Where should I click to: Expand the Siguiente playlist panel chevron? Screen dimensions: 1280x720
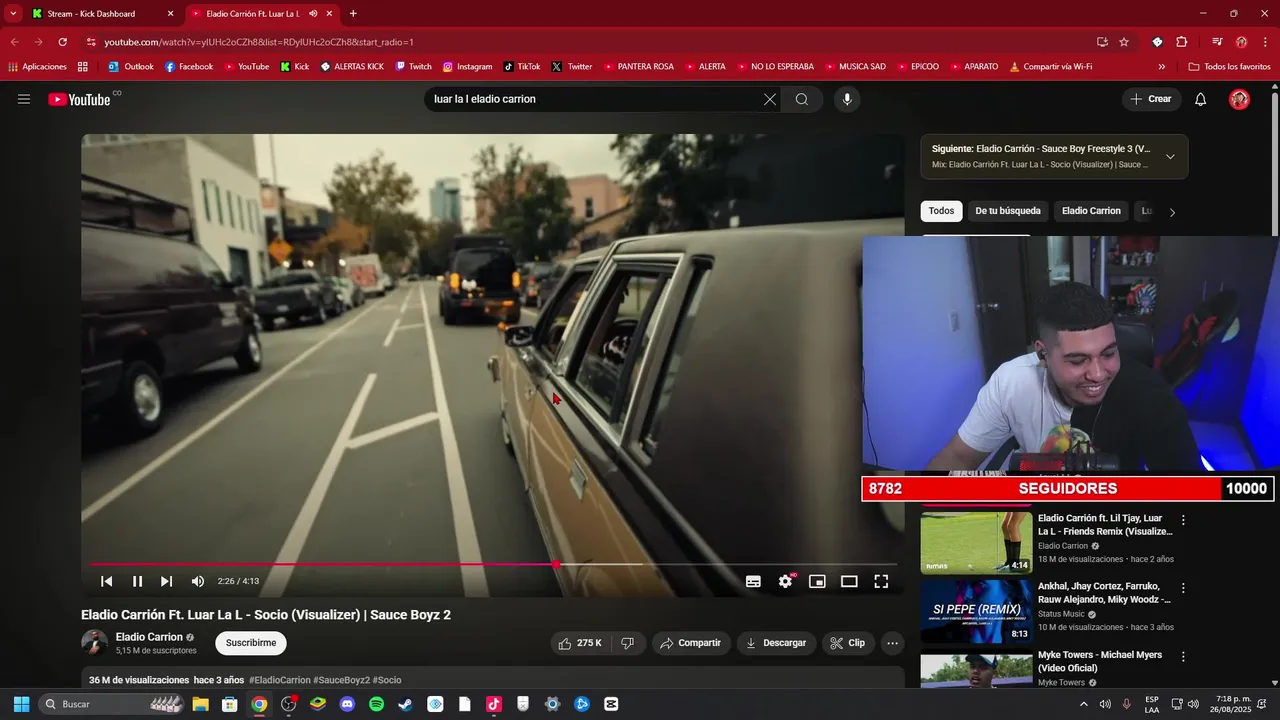[x=1170, y=156]
